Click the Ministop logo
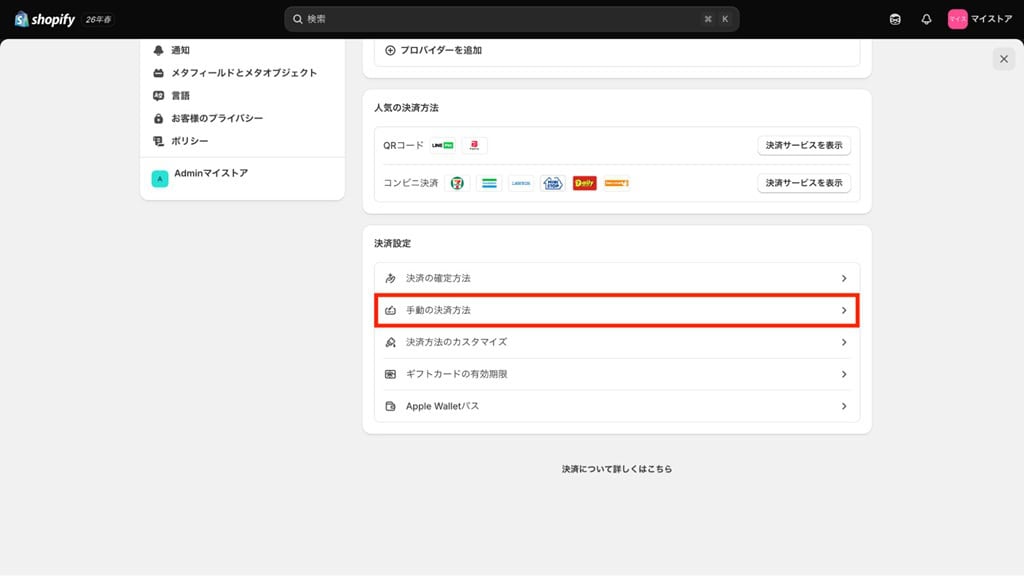Screen dimensions: 1024x576 point(552,183)
